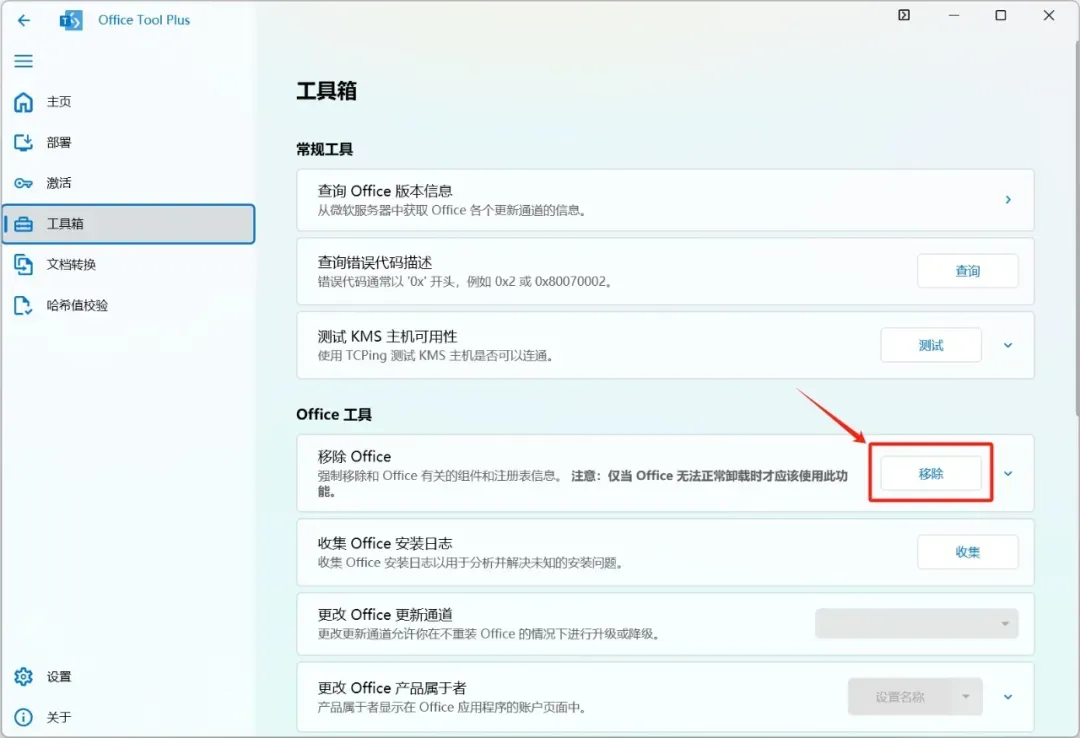
Task: Open the 激活 page
Action: tap(128, 183)
